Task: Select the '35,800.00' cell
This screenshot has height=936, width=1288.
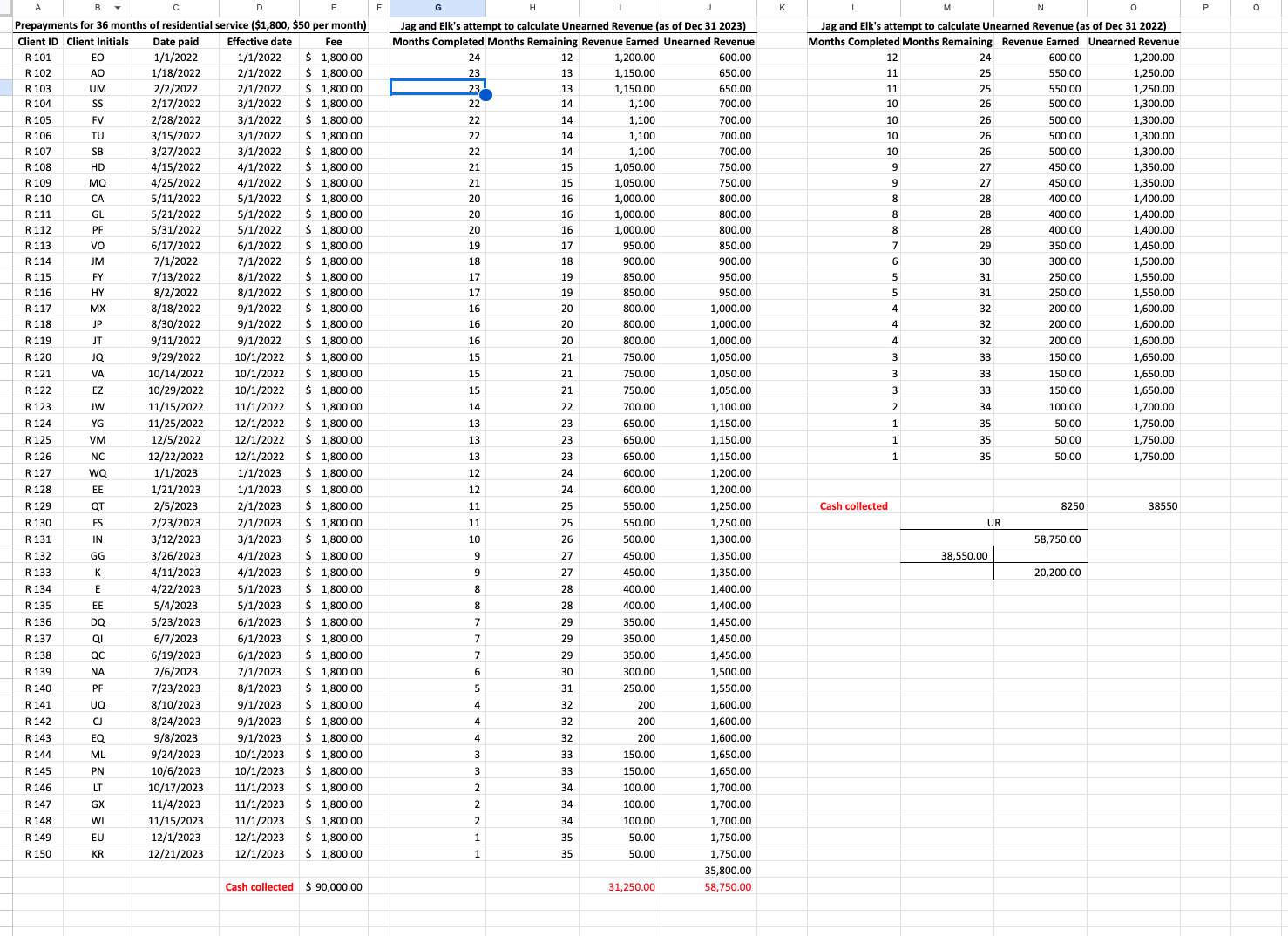Action: click(708, 870)
